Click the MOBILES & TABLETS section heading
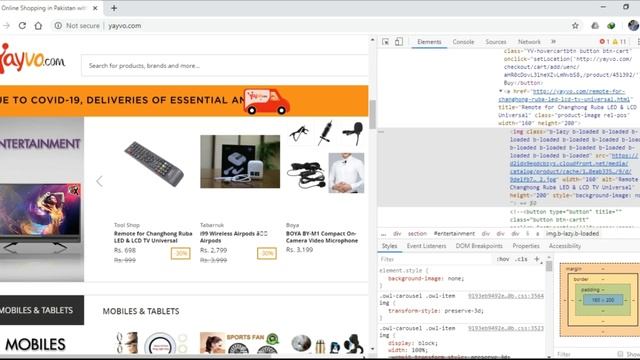The height and width of the screenshot is (360, 640). 141,311
